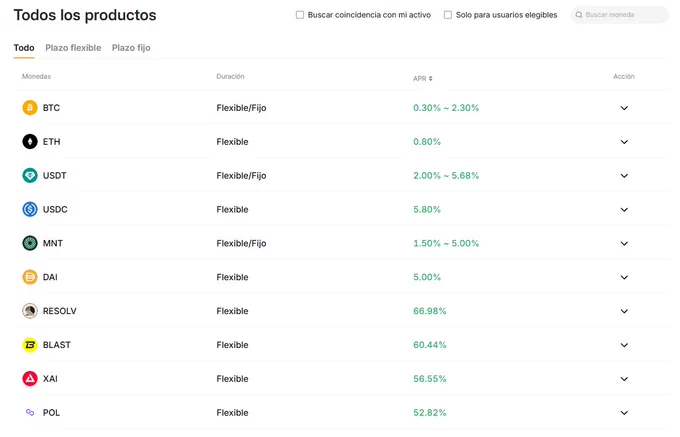This screenshot has height=437, width=680.
Task: Click the black ETH coin icon
Action: pos(30,141)
